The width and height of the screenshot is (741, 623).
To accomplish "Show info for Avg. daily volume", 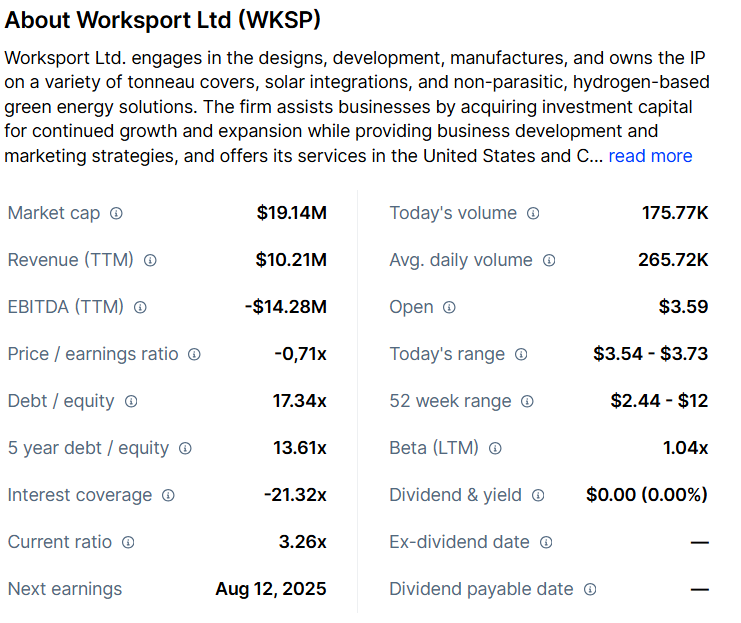I will (x=549, y=260).
